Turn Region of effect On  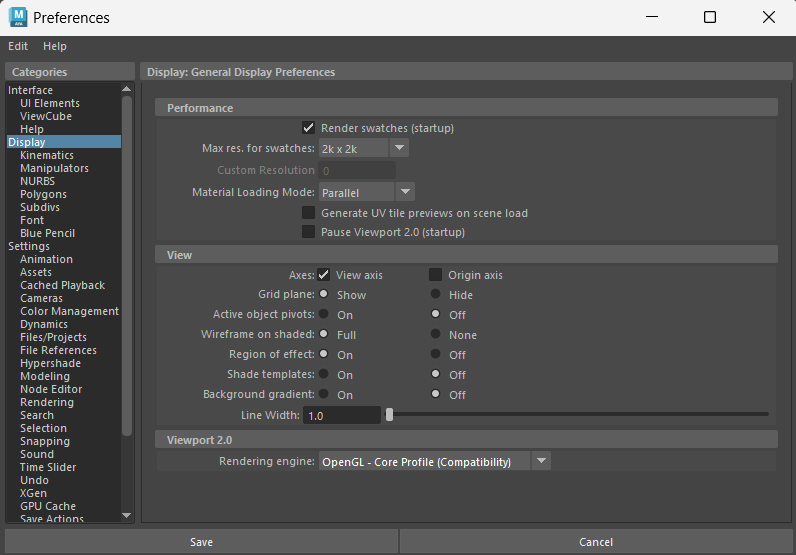coord(323,354)
